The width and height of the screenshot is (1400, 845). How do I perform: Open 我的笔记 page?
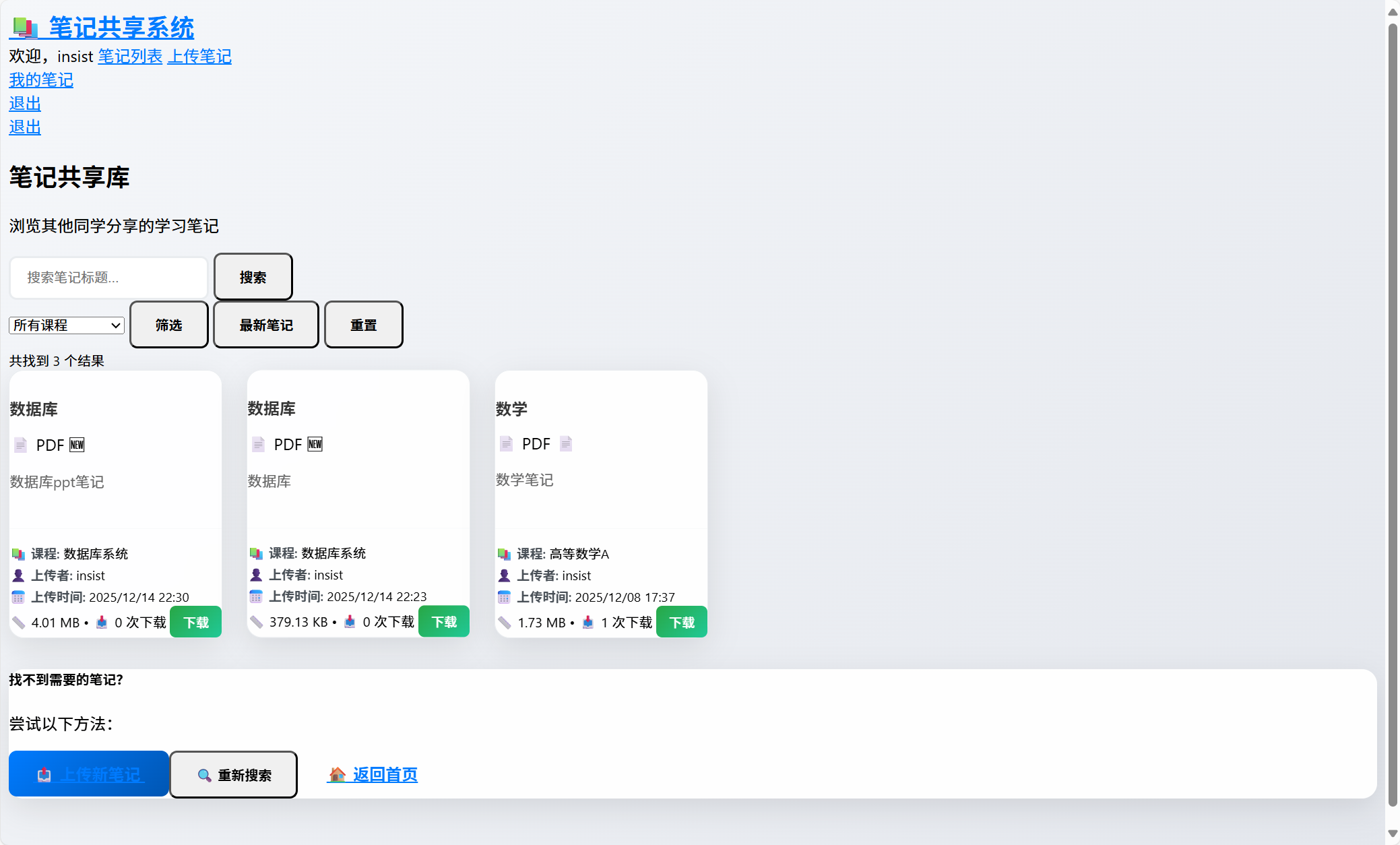coord(41,80)
